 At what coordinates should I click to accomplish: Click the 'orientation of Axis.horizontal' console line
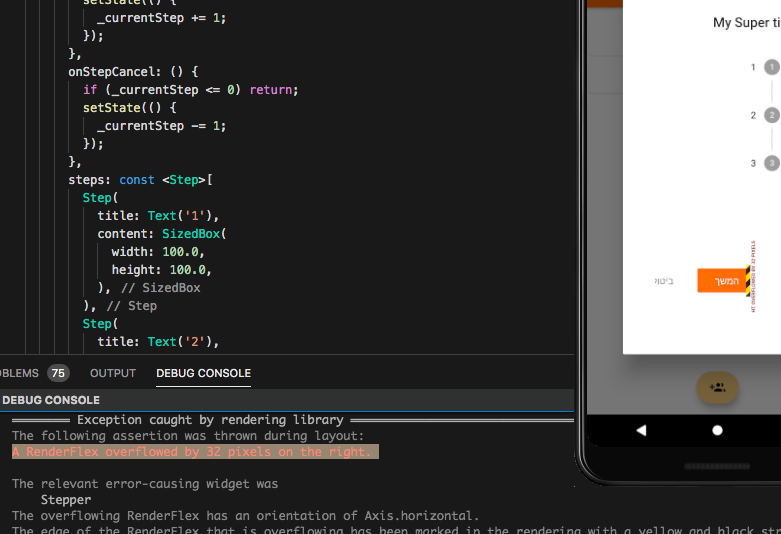[x=245, y=516]
